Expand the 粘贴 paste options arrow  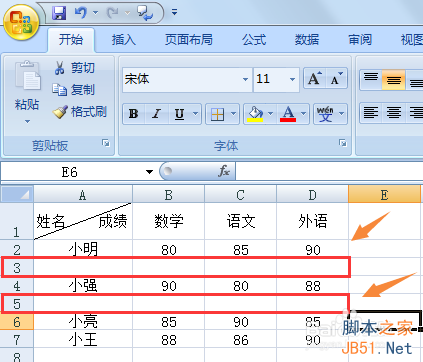point(27,122)
